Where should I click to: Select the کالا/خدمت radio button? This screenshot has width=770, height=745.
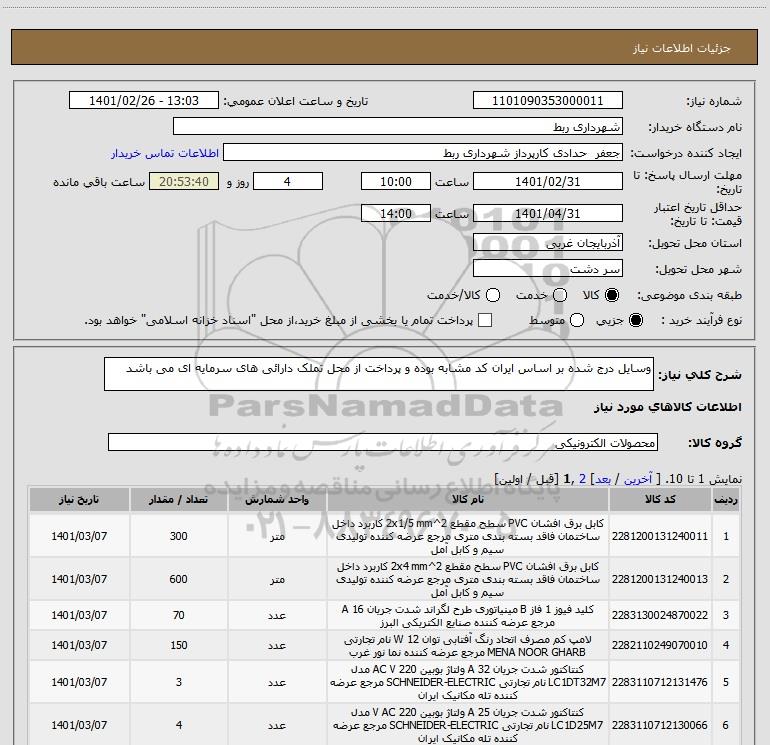(493, 295)
